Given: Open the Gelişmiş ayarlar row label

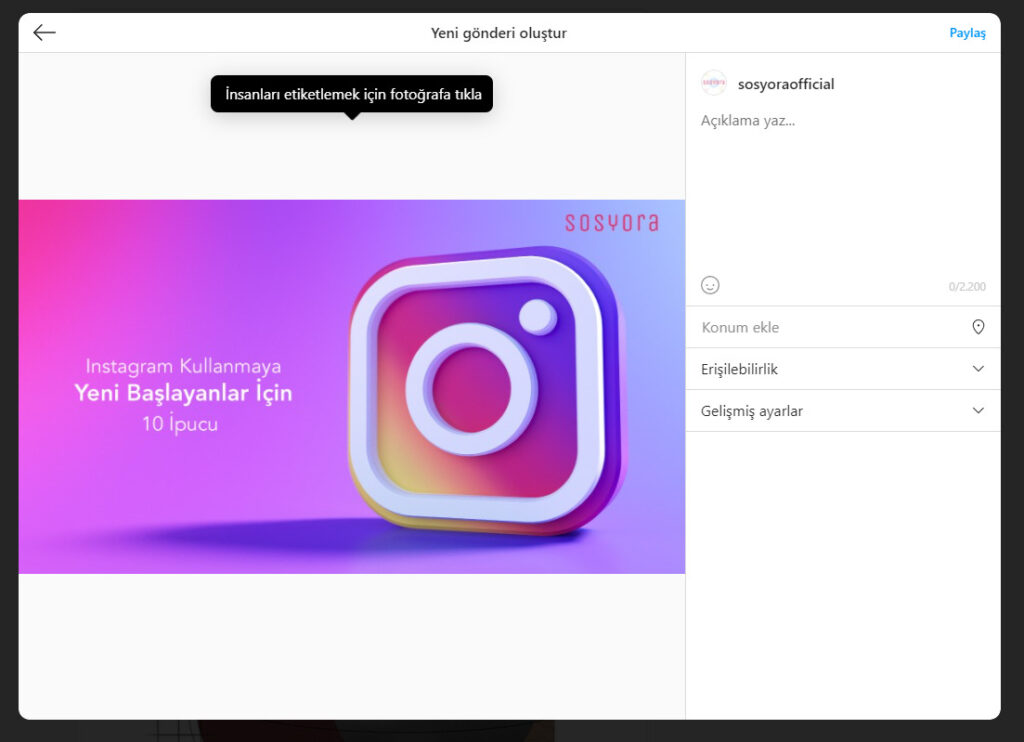Looking at the screenshot, I should coord(751,411).
